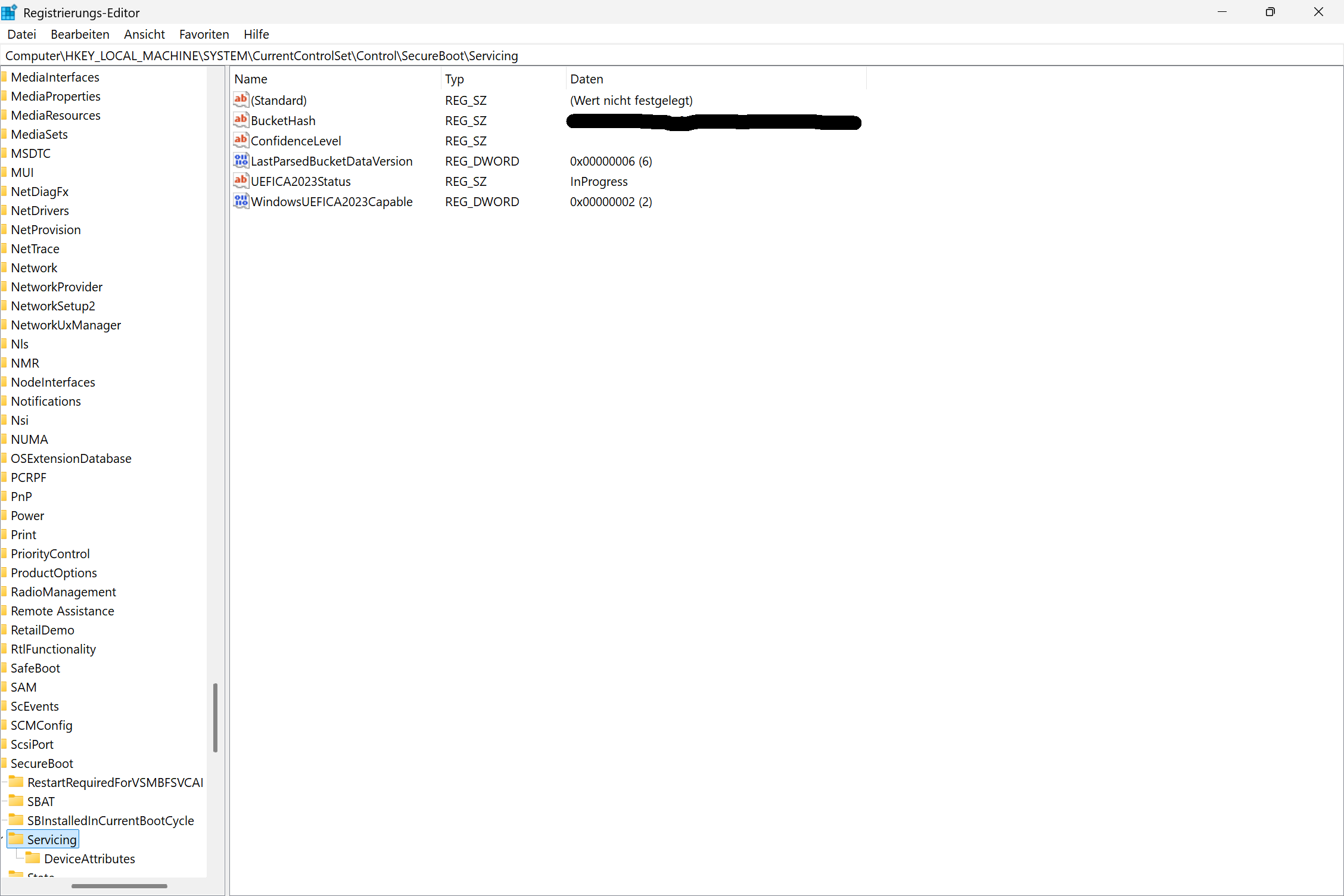This screenshot has height=896, width=1344.
Task: Click the tree pane vertical scrollbar thumb
Action: click(215, 717)
